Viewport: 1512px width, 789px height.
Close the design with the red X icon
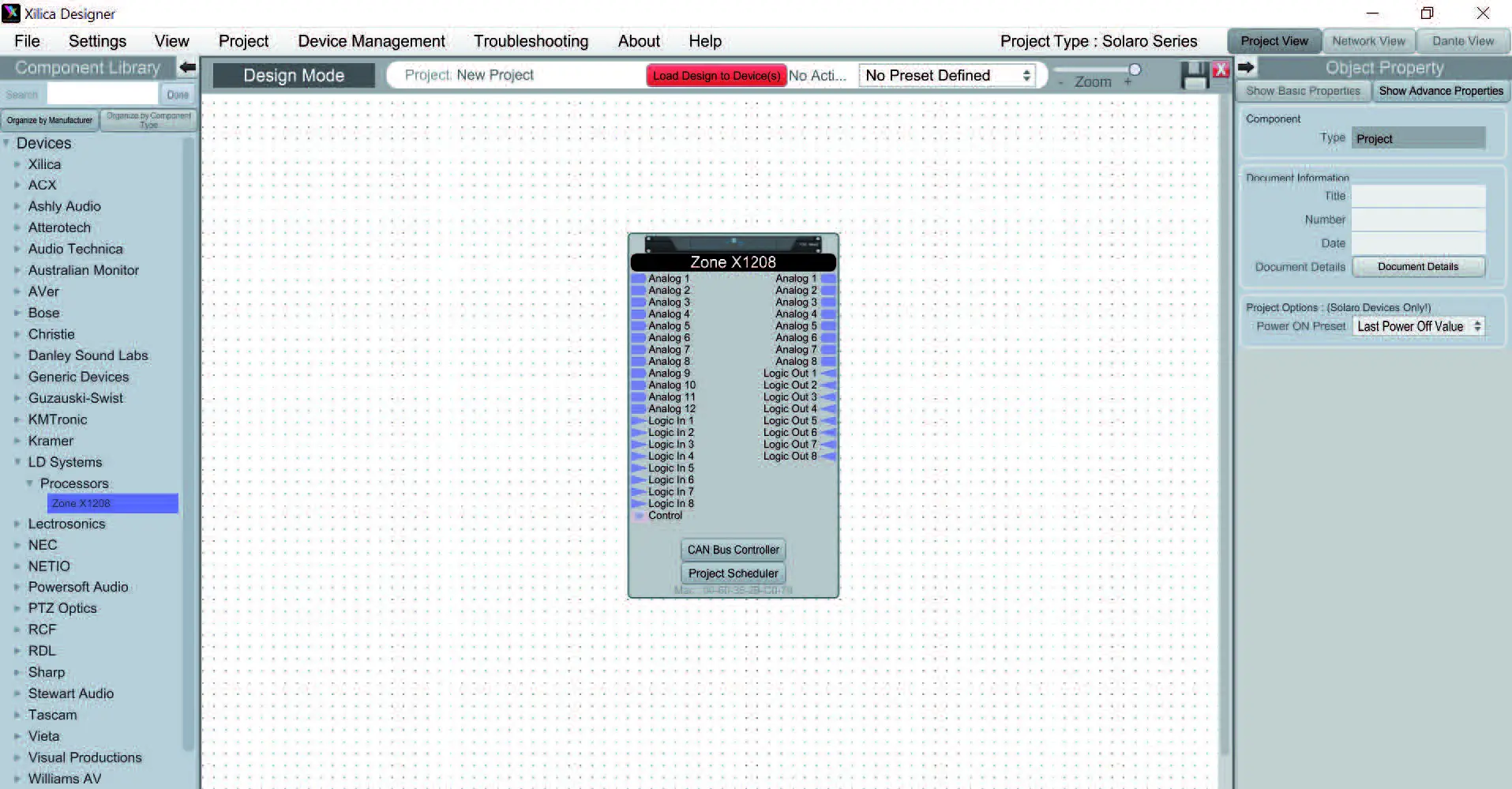(x=1220, y=70)
